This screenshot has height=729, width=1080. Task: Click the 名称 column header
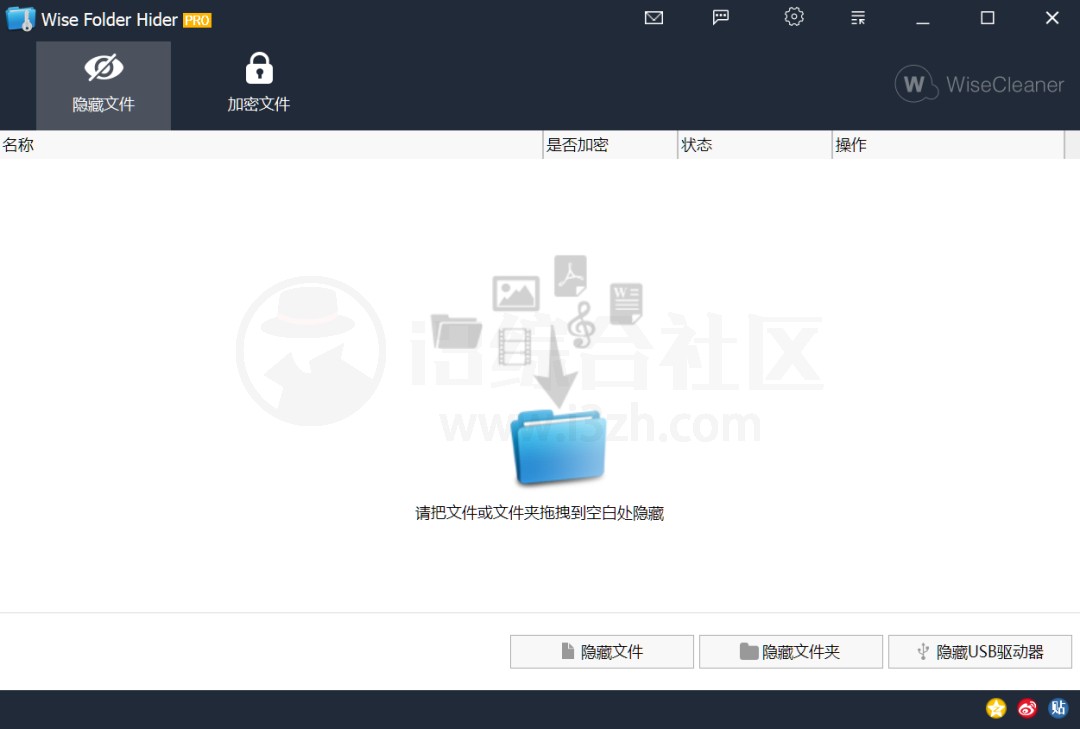pos(18,144)
